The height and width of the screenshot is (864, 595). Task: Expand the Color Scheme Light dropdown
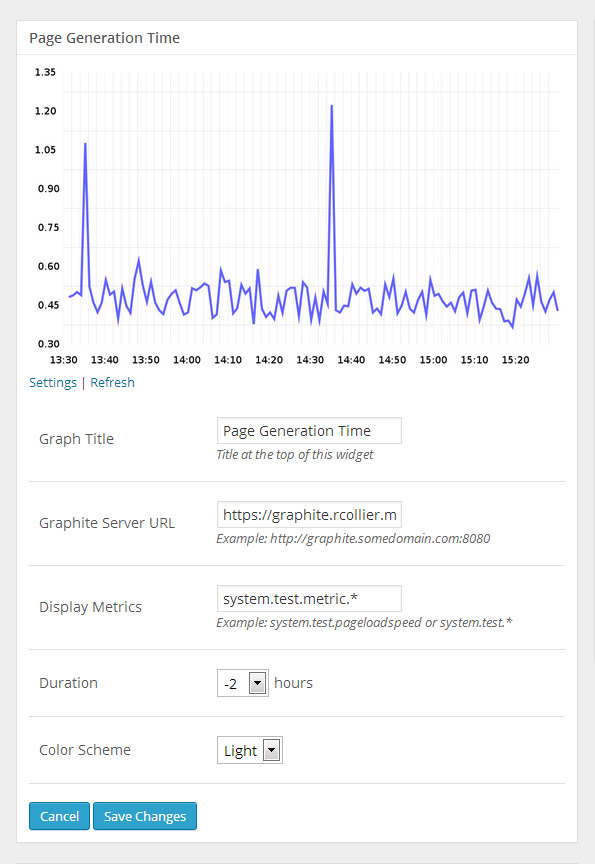(x=250, y=750)
